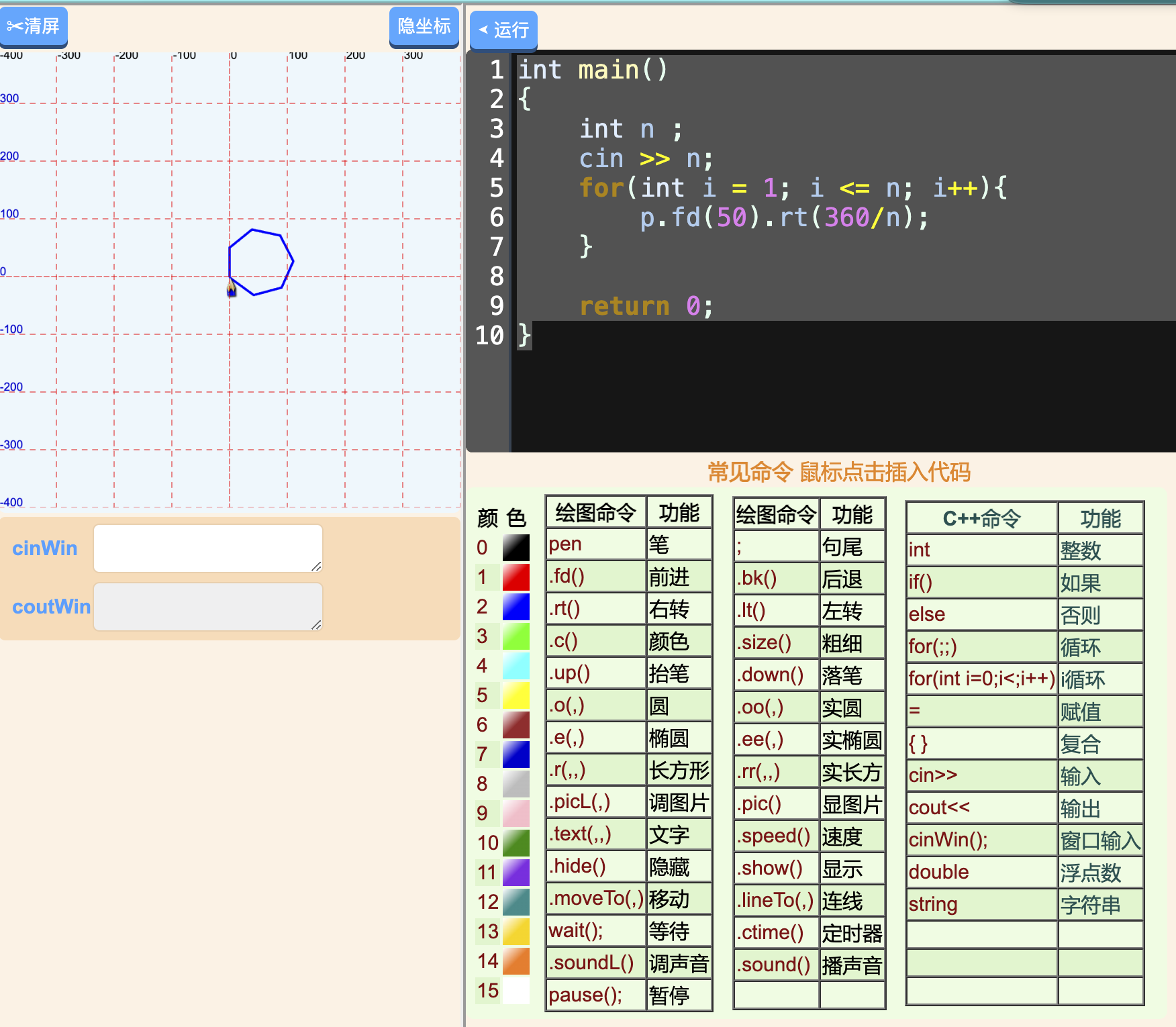Insert the .rr(,,) filled rectangle command

777,772
